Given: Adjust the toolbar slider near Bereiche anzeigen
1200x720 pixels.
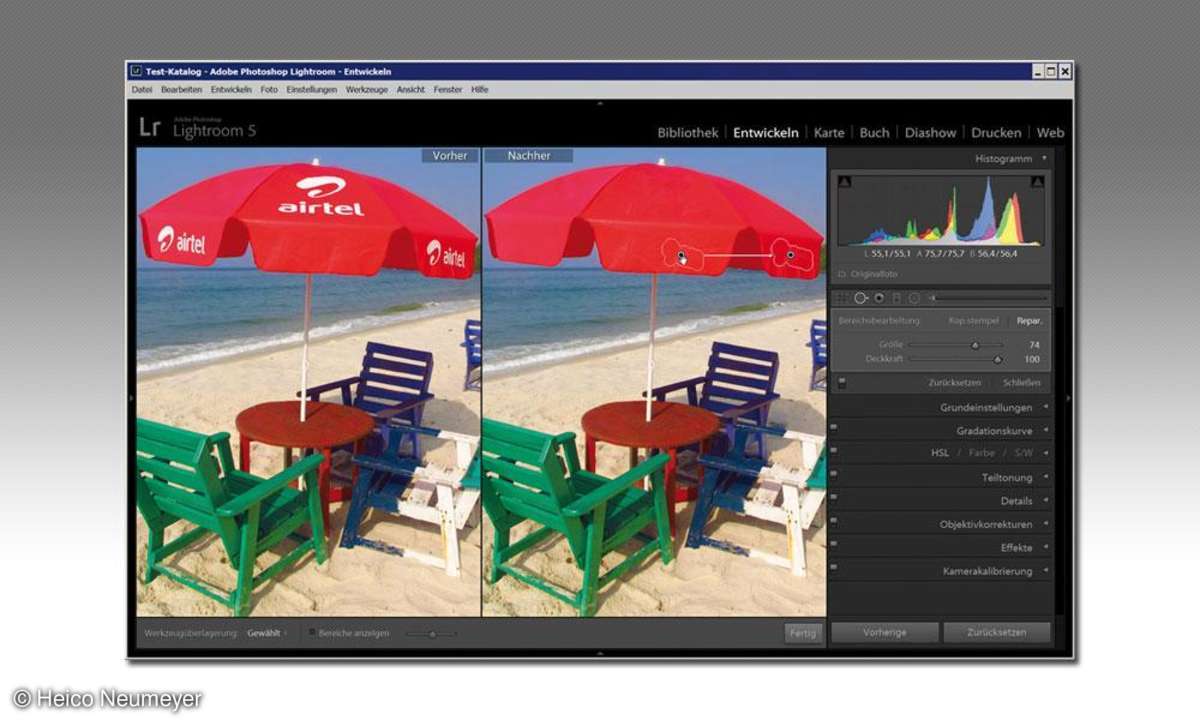Looking at the screenshot, I should pyautogui.click(x=432, y=633).
